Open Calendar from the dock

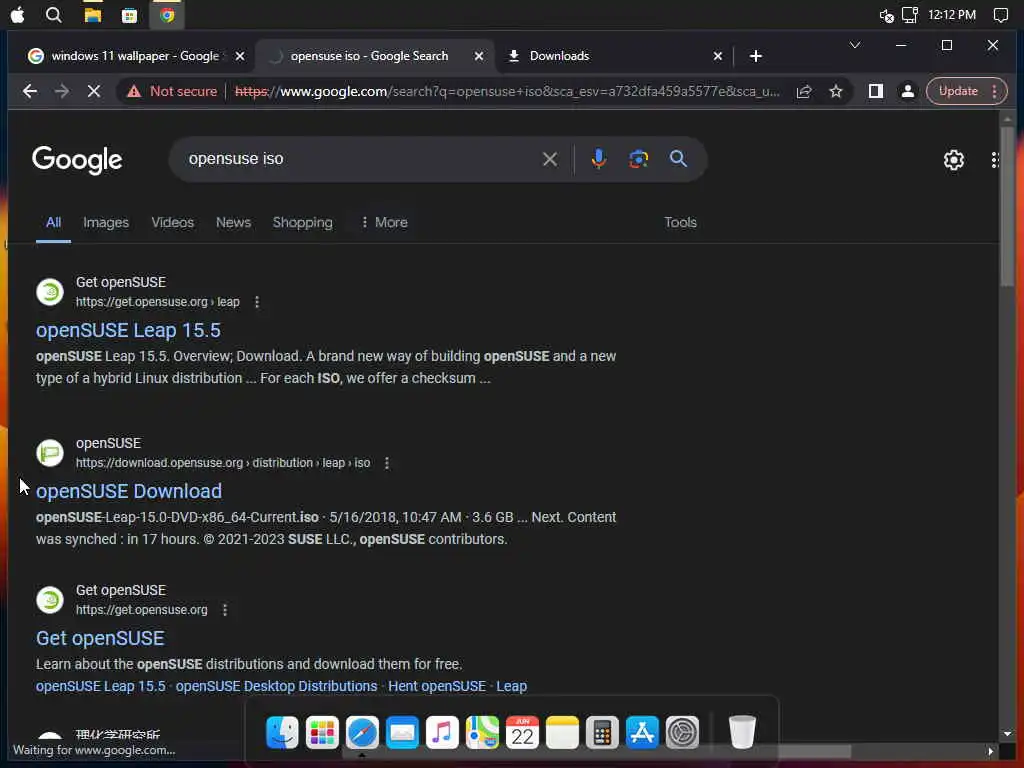pos(522,732)
